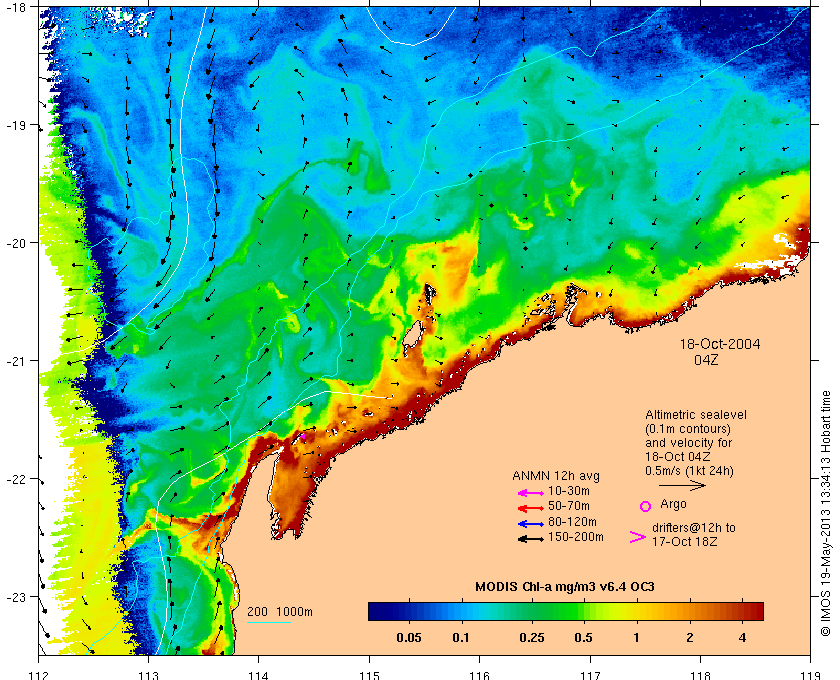840x680 pixels.
Task: Click the colorbar '0.5' tick label
Action: [583, 638]
